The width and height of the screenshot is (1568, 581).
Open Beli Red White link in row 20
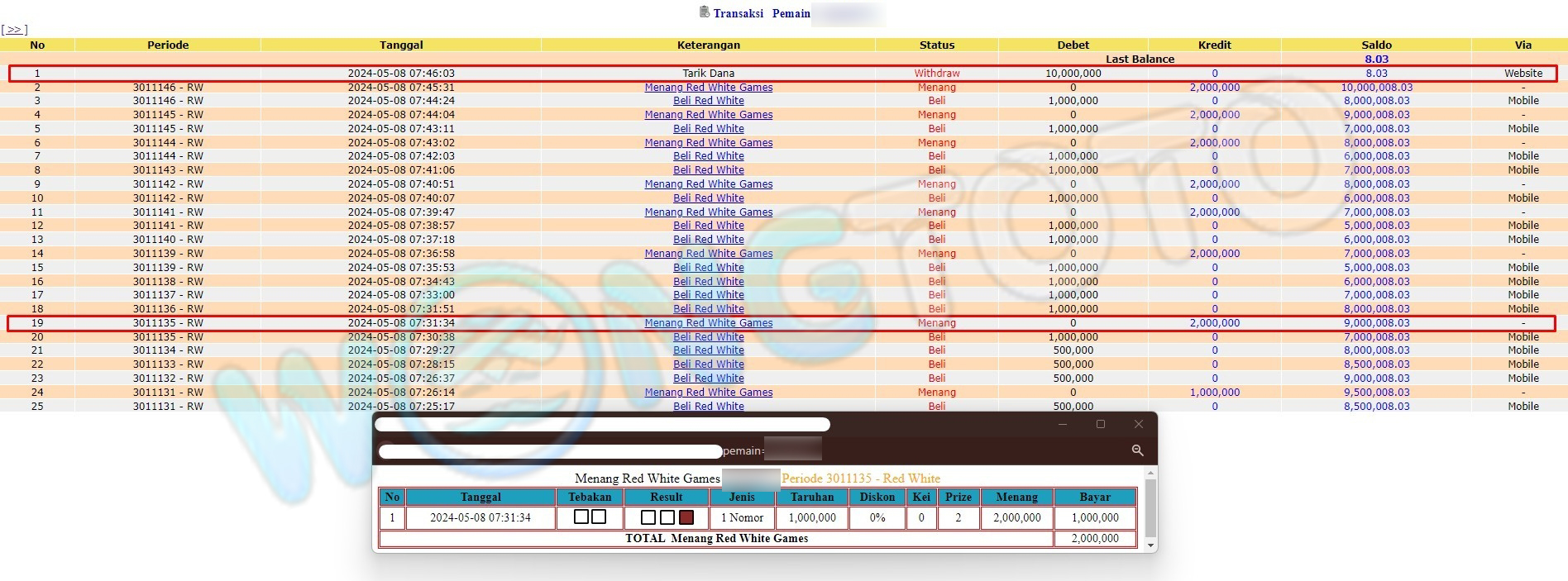(708, 337)
